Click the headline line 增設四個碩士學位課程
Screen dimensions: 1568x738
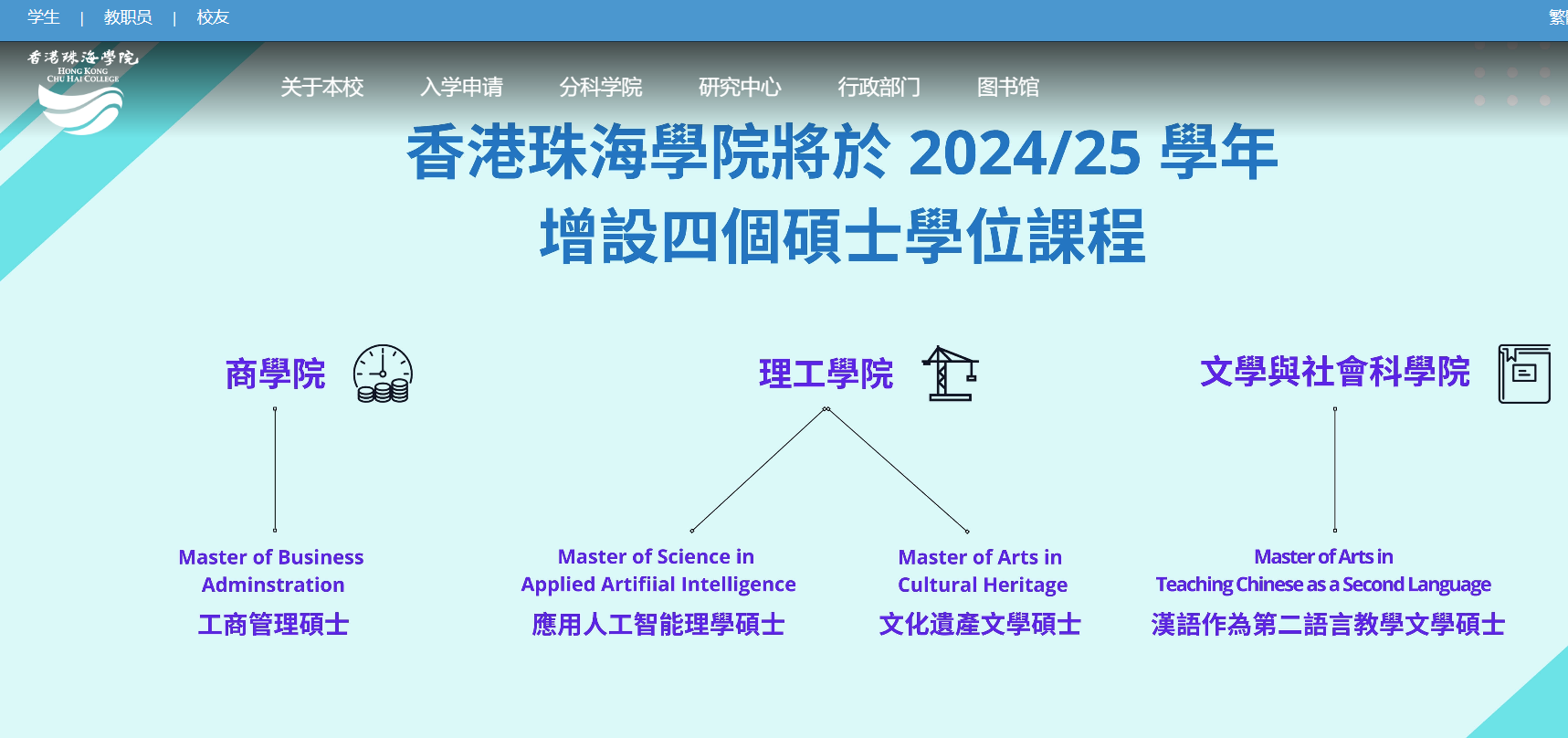tap(842, 236)
